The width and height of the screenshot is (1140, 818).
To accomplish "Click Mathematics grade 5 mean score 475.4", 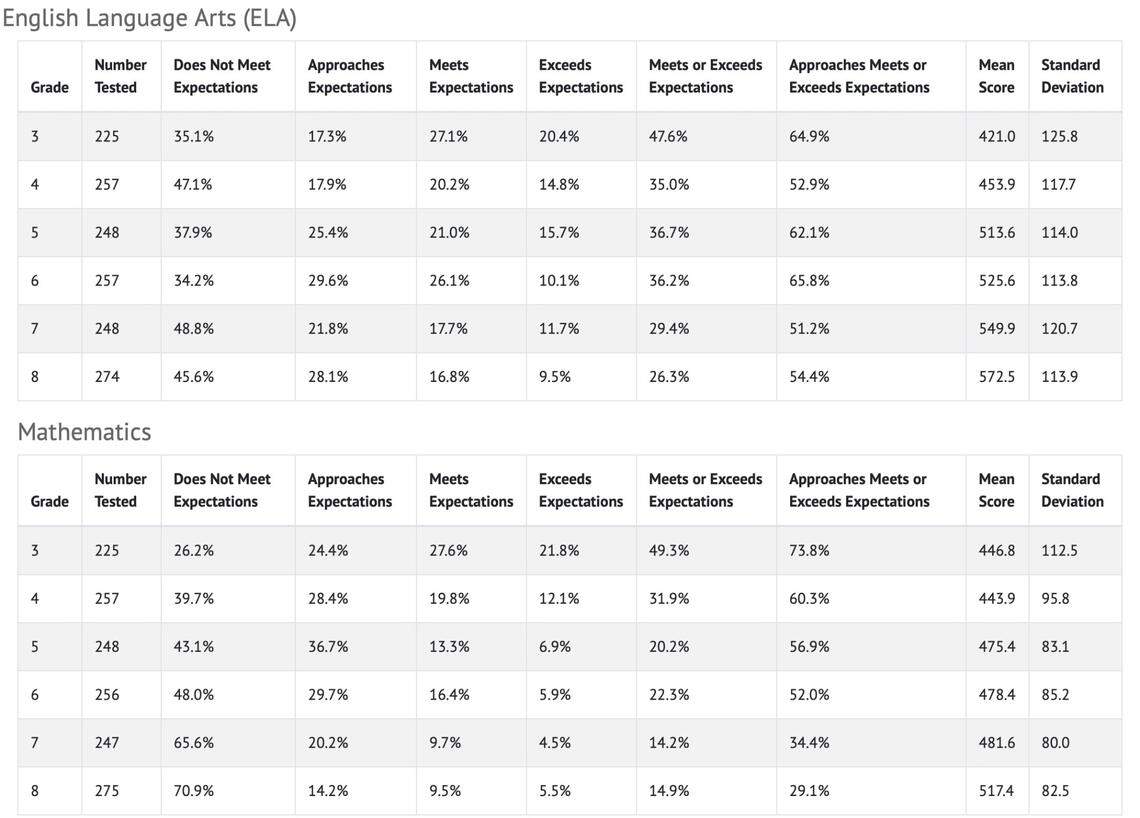I will coord(996,646).
